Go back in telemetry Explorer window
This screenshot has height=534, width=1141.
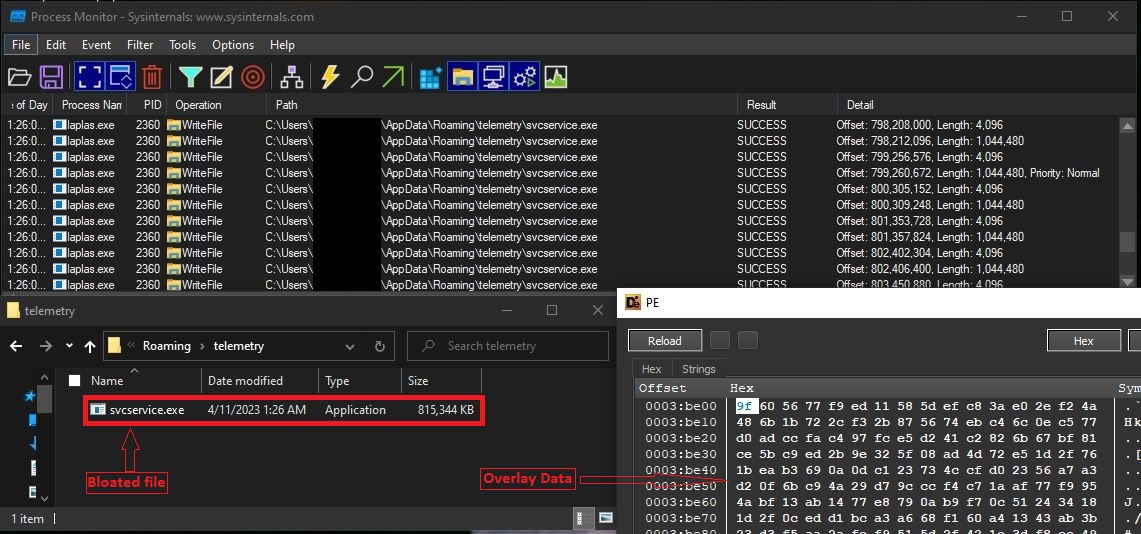pos(16,346)
